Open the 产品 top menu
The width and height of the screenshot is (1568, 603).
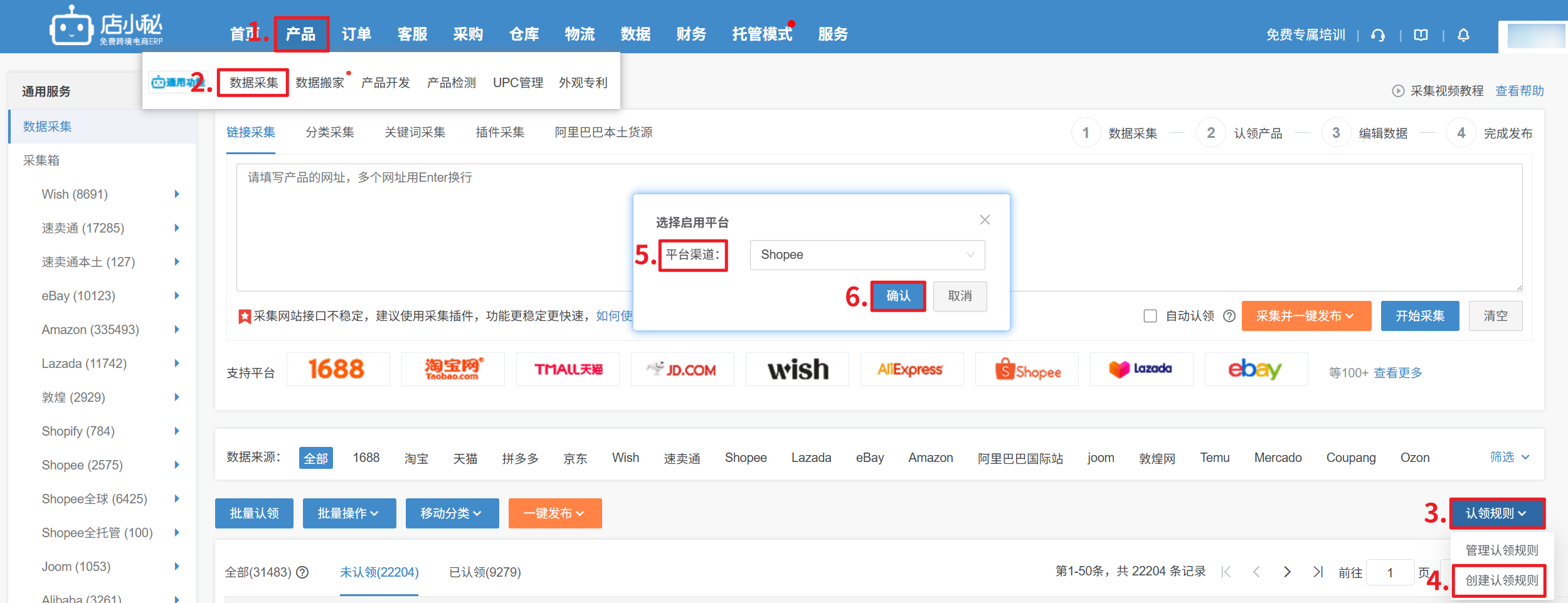point(301,34)
